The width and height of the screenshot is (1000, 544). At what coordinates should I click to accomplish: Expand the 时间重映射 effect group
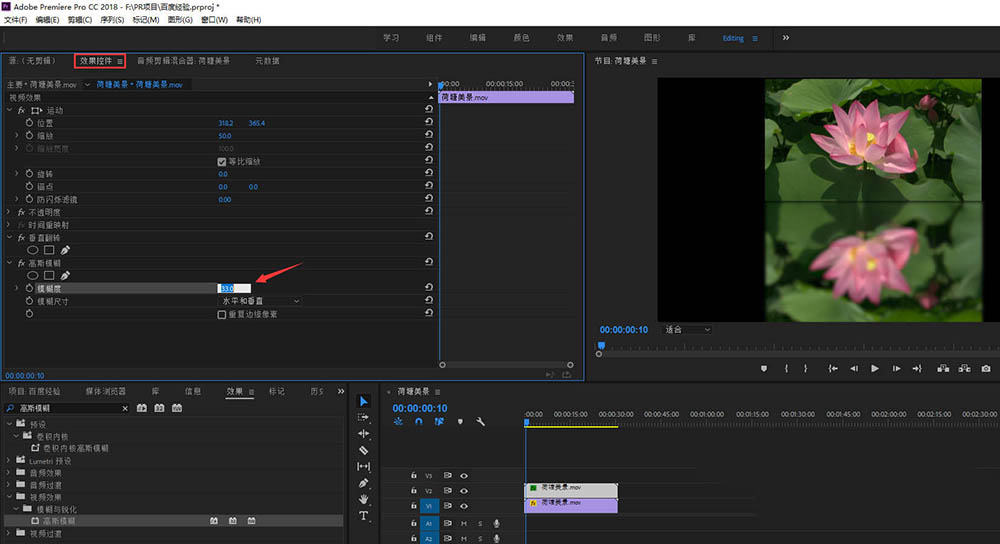point(10,224)
